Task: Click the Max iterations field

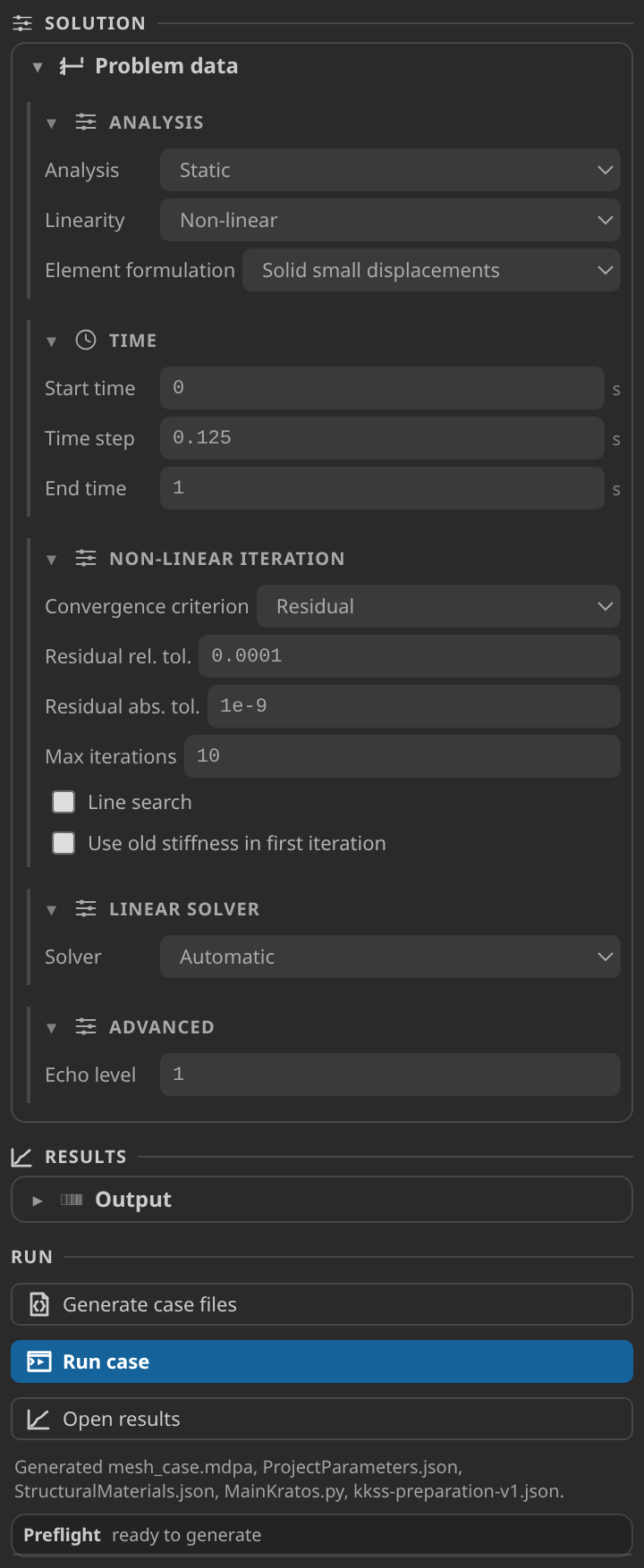Action: click(x=402, y=756)
